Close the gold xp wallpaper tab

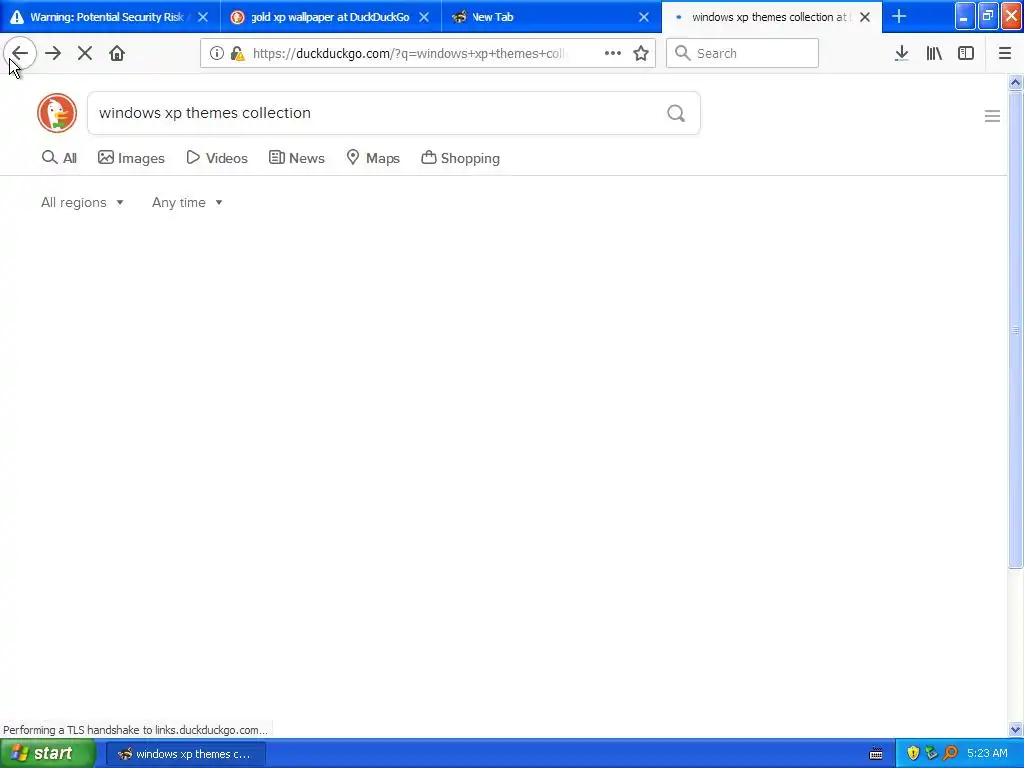point(424,17)
